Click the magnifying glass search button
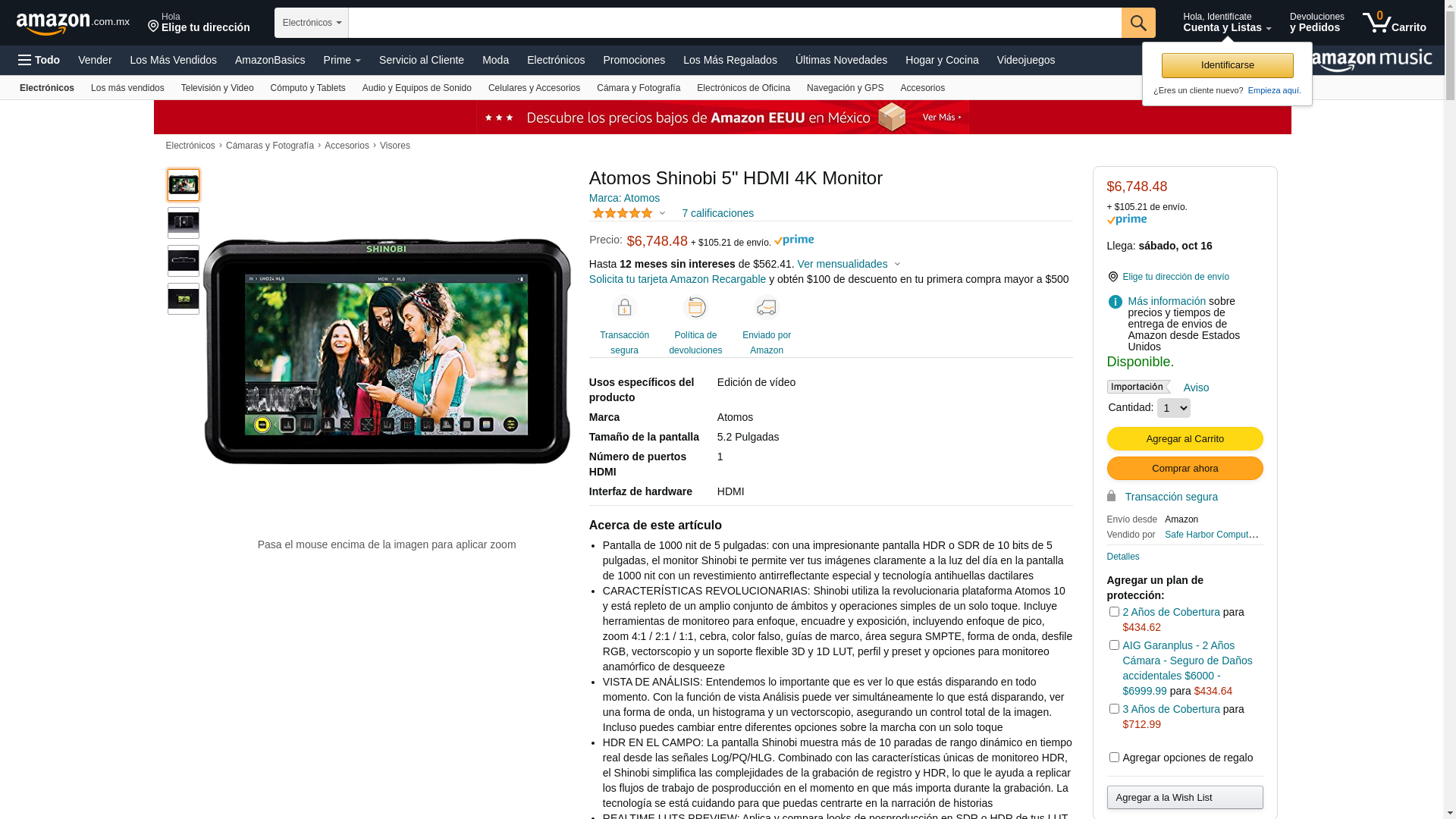The image size is (1456, 819). (1137, 23)
